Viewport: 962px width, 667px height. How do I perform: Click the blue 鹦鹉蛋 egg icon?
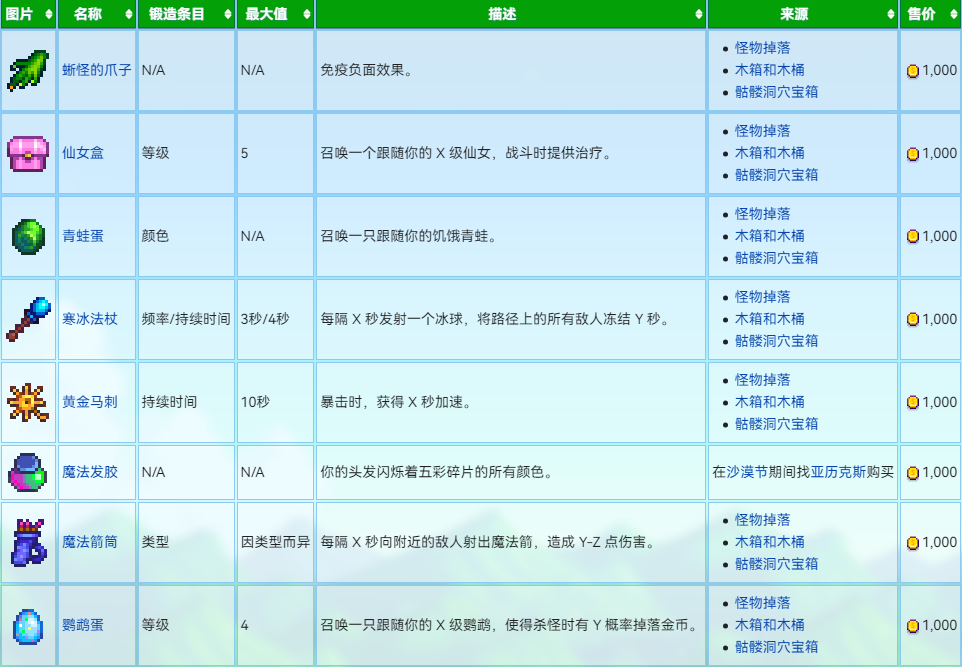pyautogui.click(x=28, y=625)
